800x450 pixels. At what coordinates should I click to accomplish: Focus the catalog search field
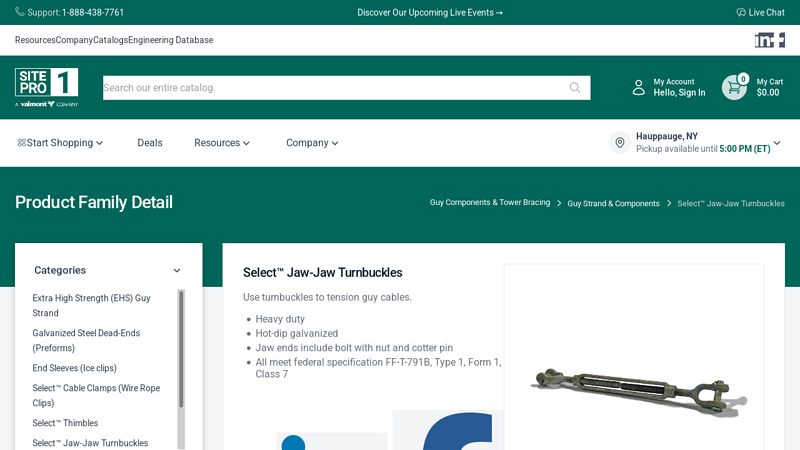coord(334,88)
